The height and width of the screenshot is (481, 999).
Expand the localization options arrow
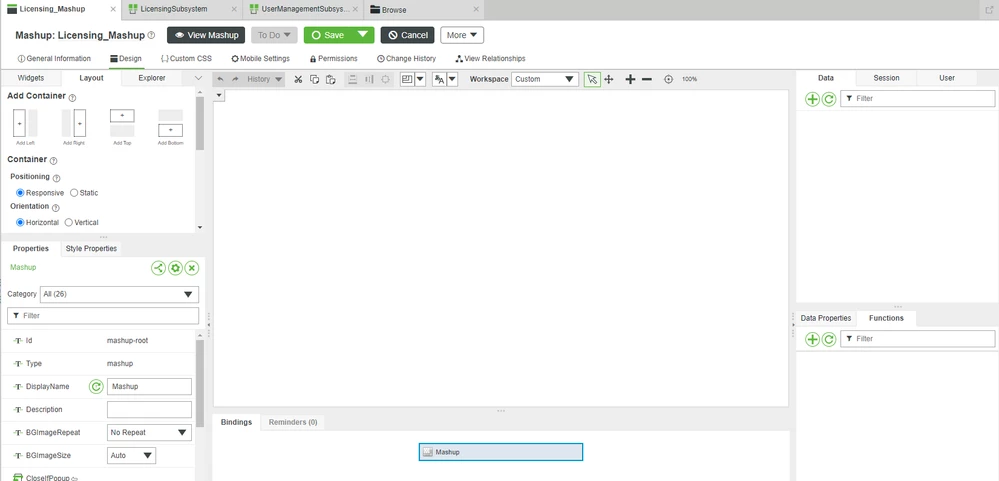click(452, 79)
